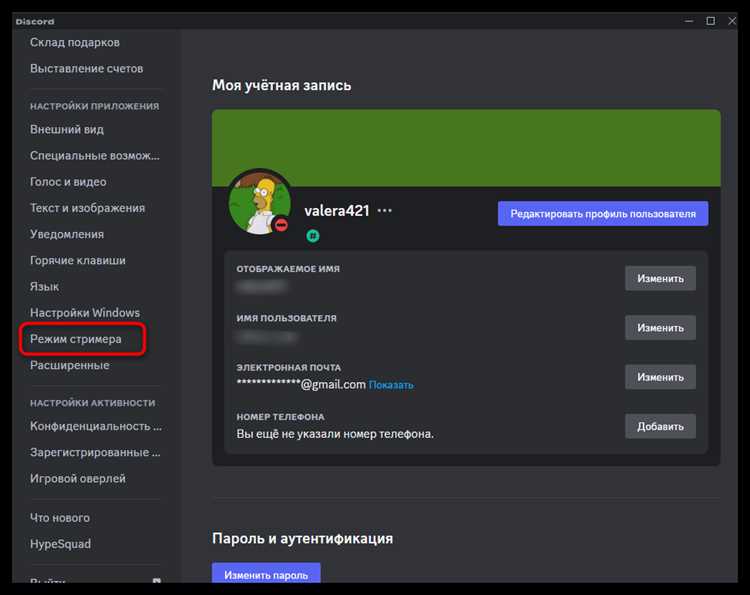Click Редактировать профиль пользователя button
This screenshot has width=750, height=595.
[x=603, y=214]
